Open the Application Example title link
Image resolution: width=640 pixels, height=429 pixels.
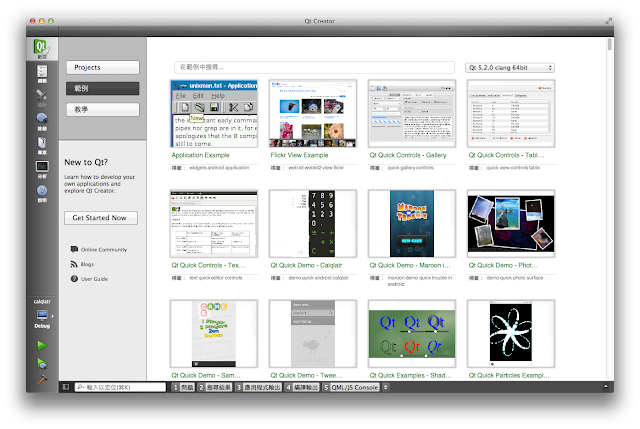pos(200,155)
